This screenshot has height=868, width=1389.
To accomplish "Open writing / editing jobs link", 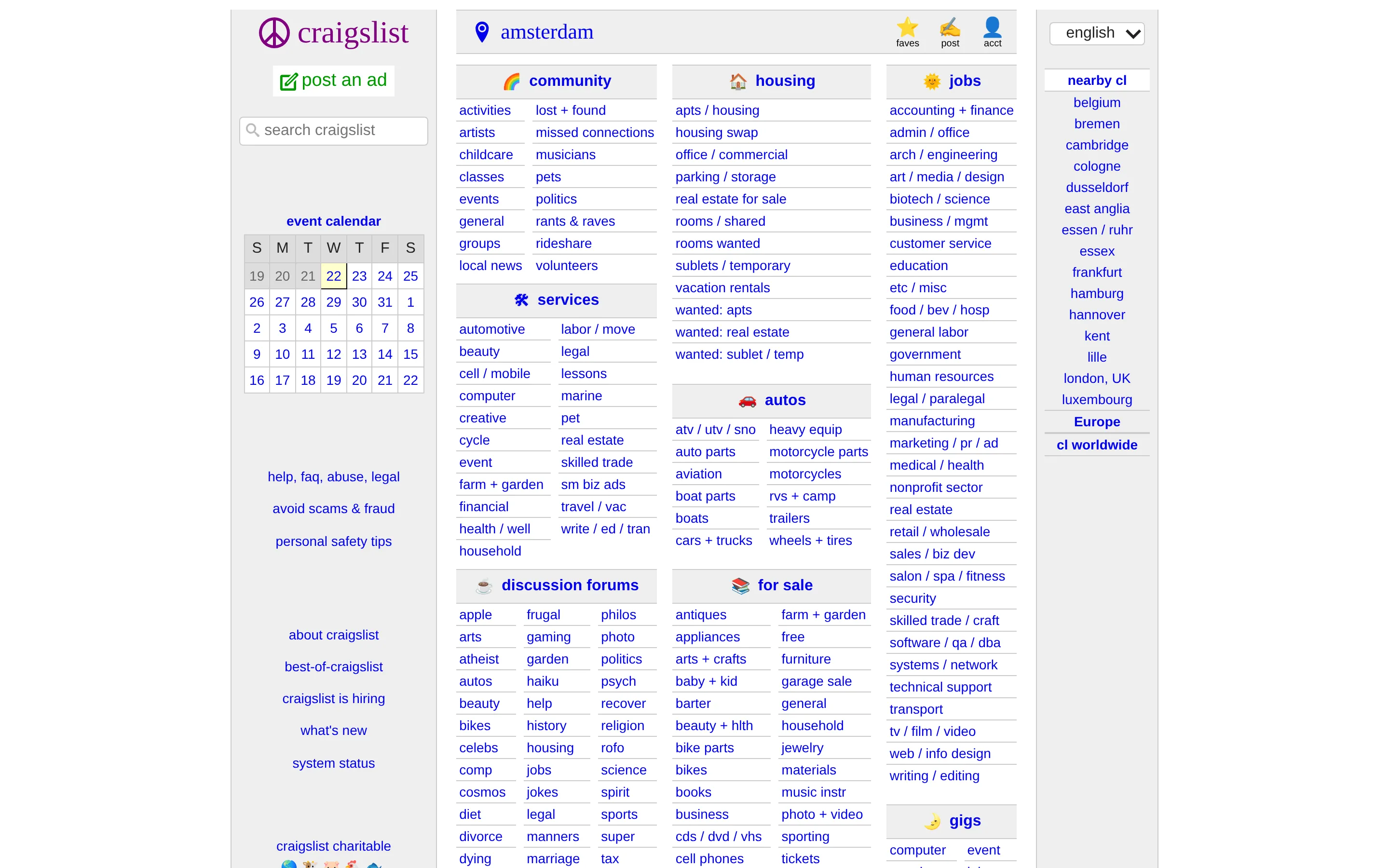I will point(934,776).
